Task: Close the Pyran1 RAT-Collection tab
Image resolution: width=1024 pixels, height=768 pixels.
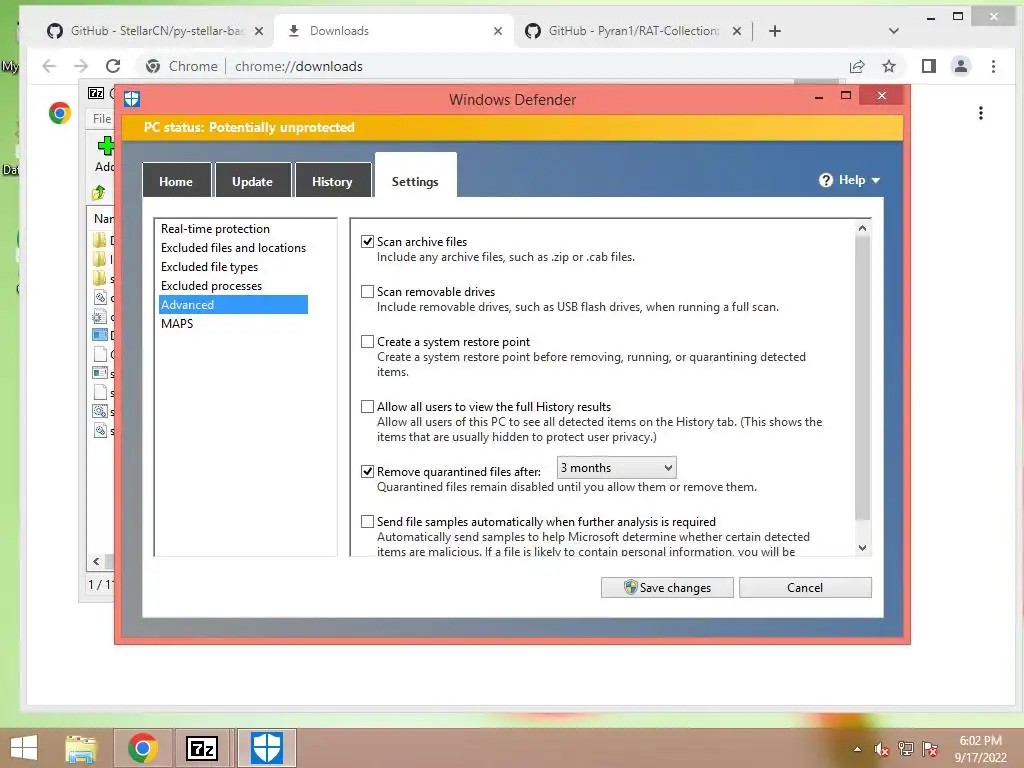Action: click(737, 31)
